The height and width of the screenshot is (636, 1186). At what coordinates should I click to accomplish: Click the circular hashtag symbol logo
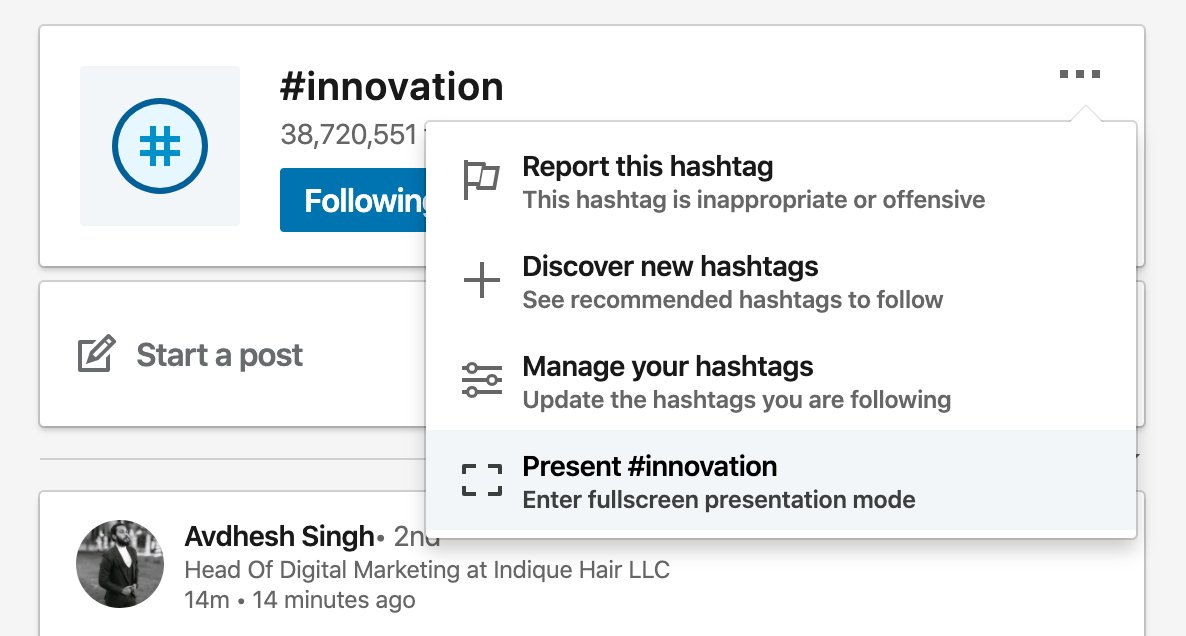pyautogui.click(x=160, y=146)
